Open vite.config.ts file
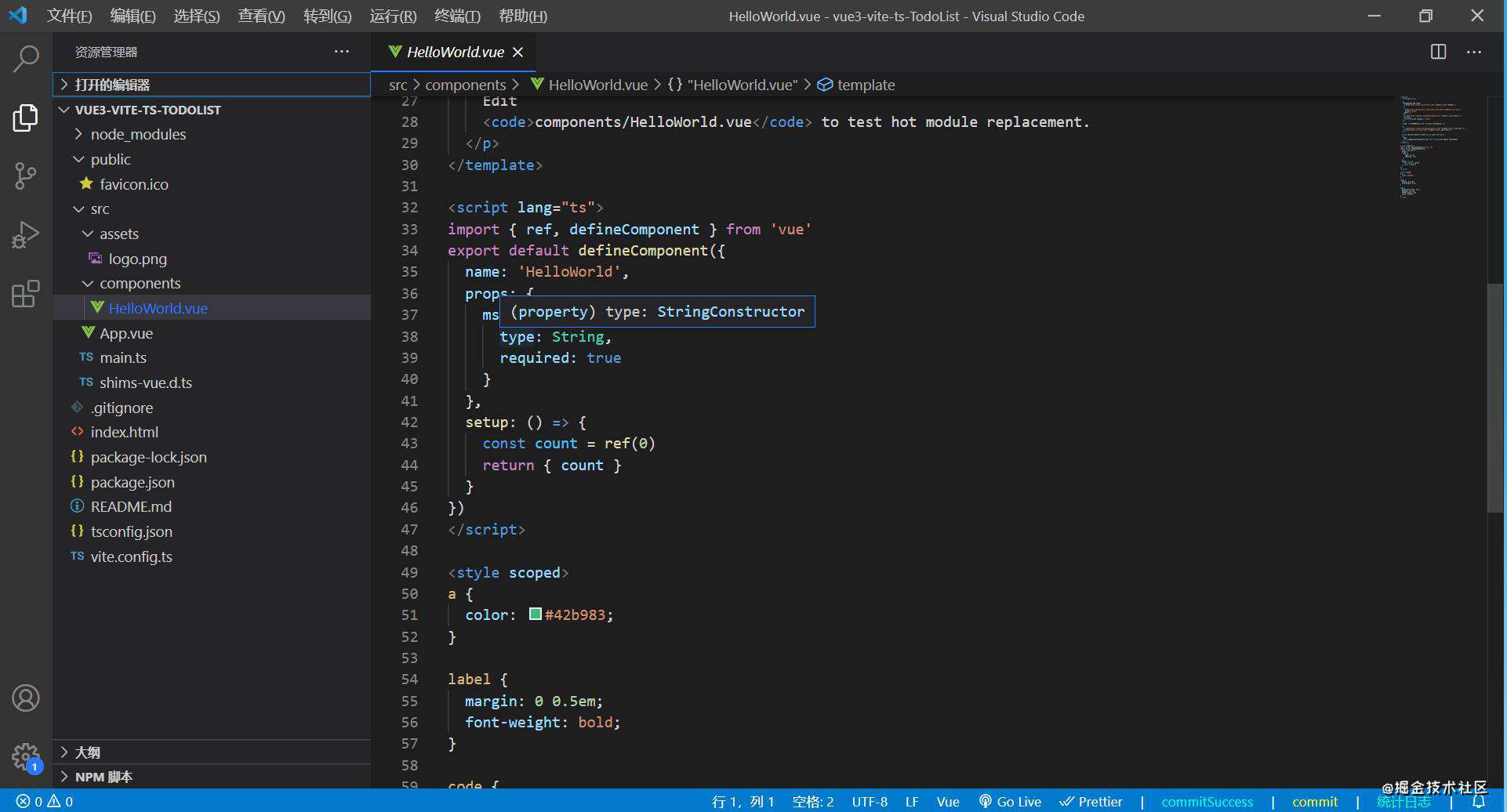The height and width of the screenshot is (812, 1507). point(212,556)
